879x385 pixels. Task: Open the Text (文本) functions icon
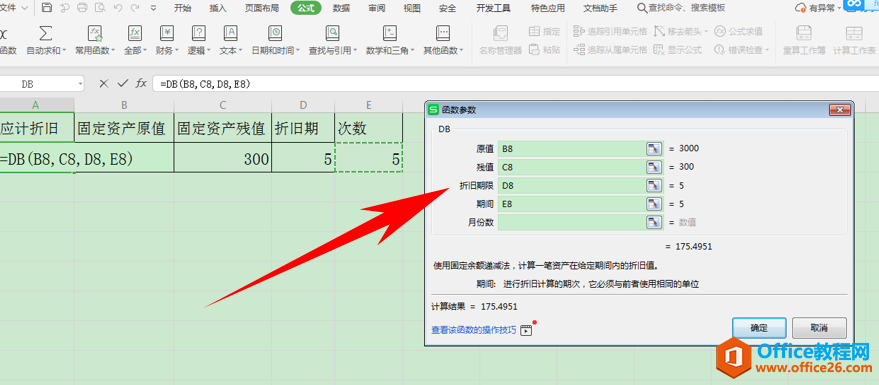[x=230, y=33]
